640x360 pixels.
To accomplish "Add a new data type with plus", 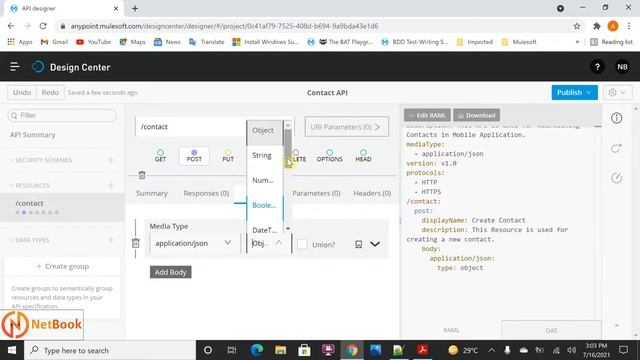I will [x=111, y=240].
